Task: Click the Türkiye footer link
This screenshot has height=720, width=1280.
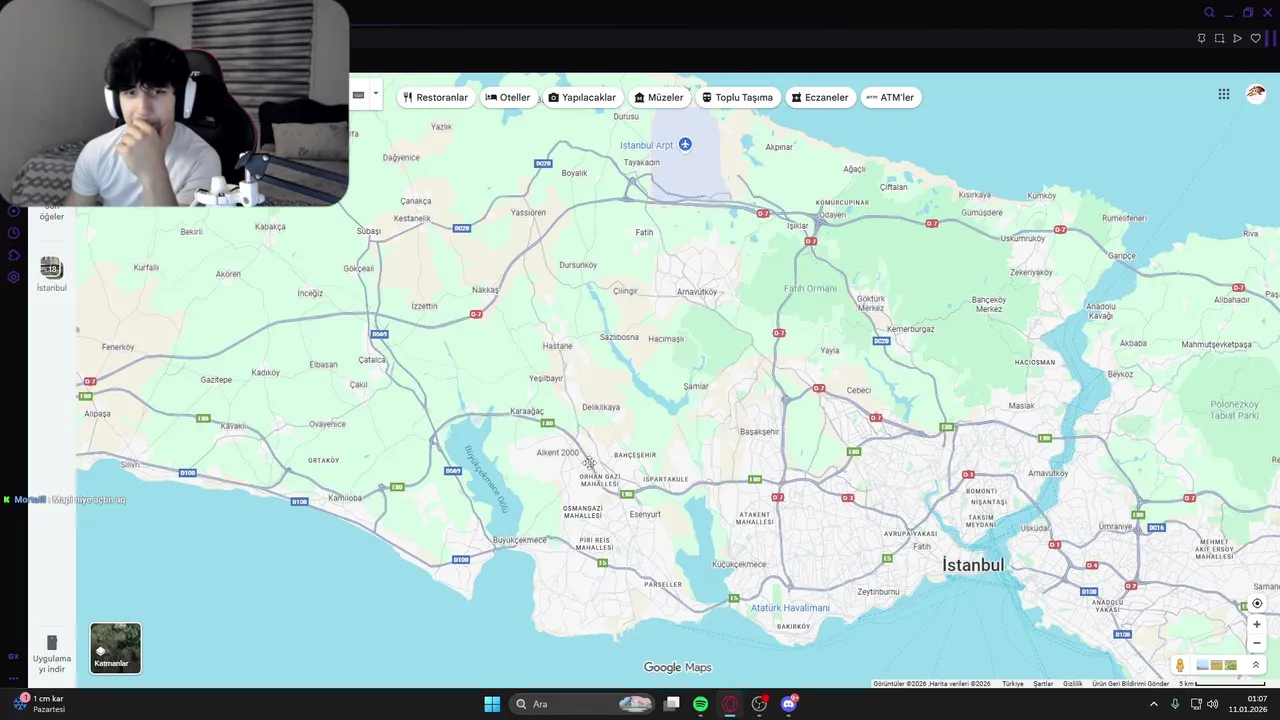Action: tap(1013, 684)
